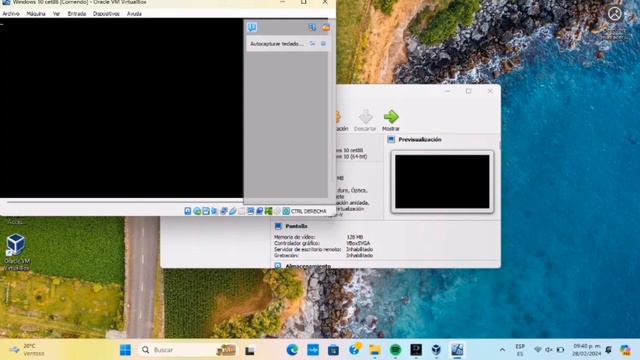The height and width of the screenshot is (360, 640).
Task: Click the display indicator in VM status bar
Action: click(x=251, y=211)
